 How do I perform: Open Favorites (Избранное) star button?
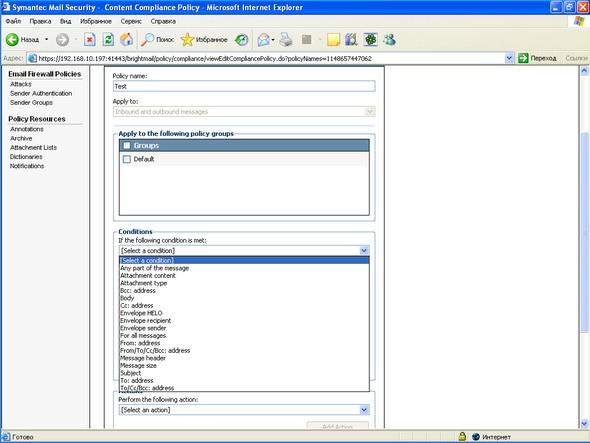pos(204,40)
